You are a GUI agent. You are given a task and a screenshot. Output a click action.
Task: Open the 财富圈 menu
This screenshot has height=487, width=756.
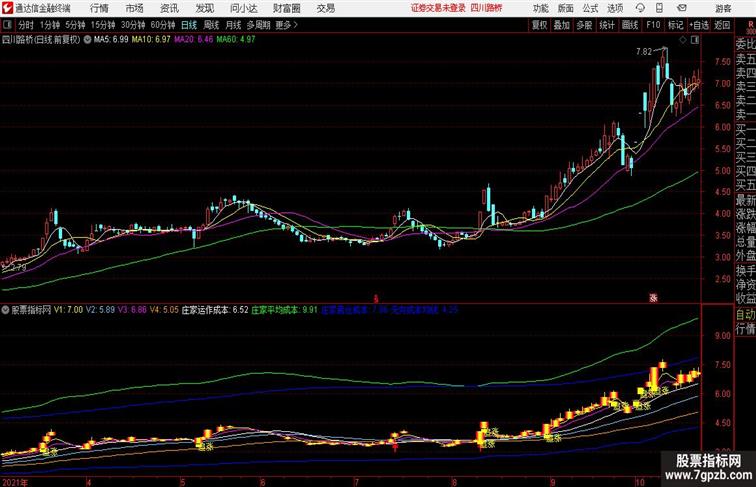click(x=286, y=8)
